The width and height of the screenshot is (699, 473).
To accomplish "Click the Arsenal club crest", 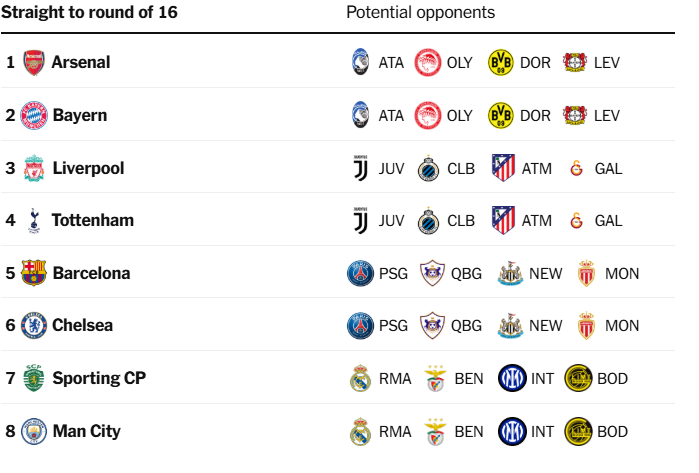I will (34, 62).
